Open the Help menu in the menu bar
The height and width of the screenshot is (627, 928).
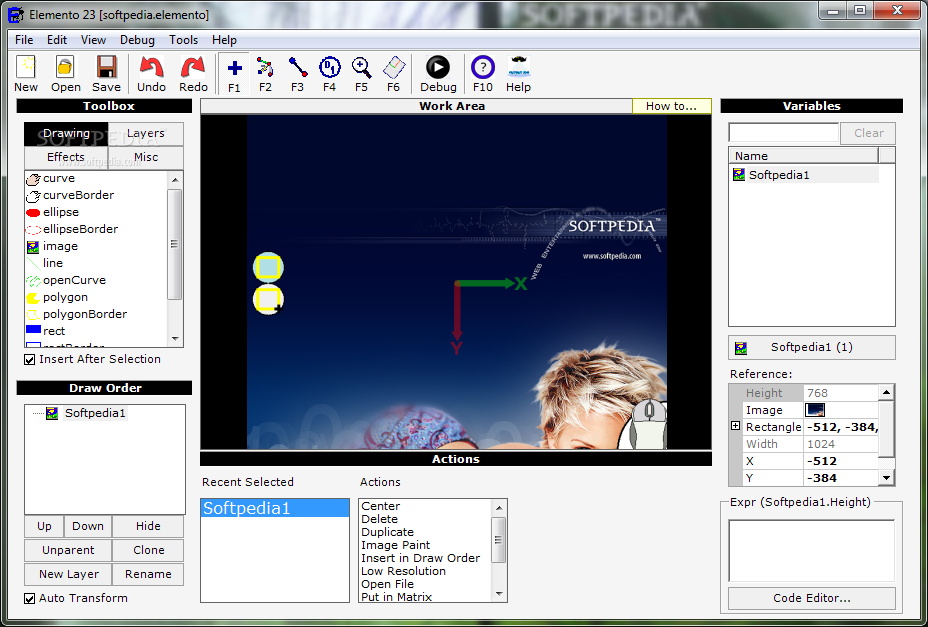click(224, 40)
